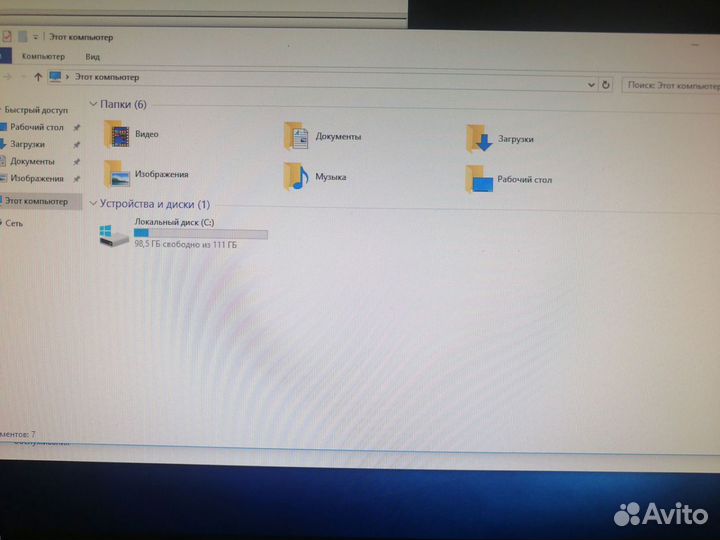This screenshot has height=540, width=720.
Task: Collapse the Устройства и диски (1) group
Action: coord(93,204)
